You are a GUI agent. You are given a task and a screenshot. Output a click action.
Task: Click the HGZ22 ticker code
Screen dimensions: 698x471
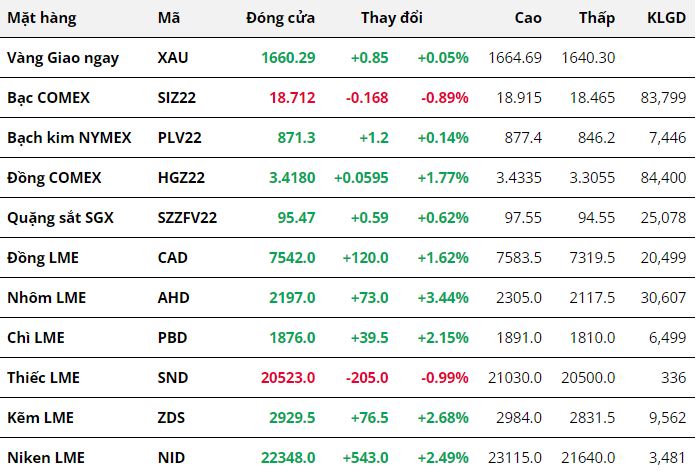[181, 178]
